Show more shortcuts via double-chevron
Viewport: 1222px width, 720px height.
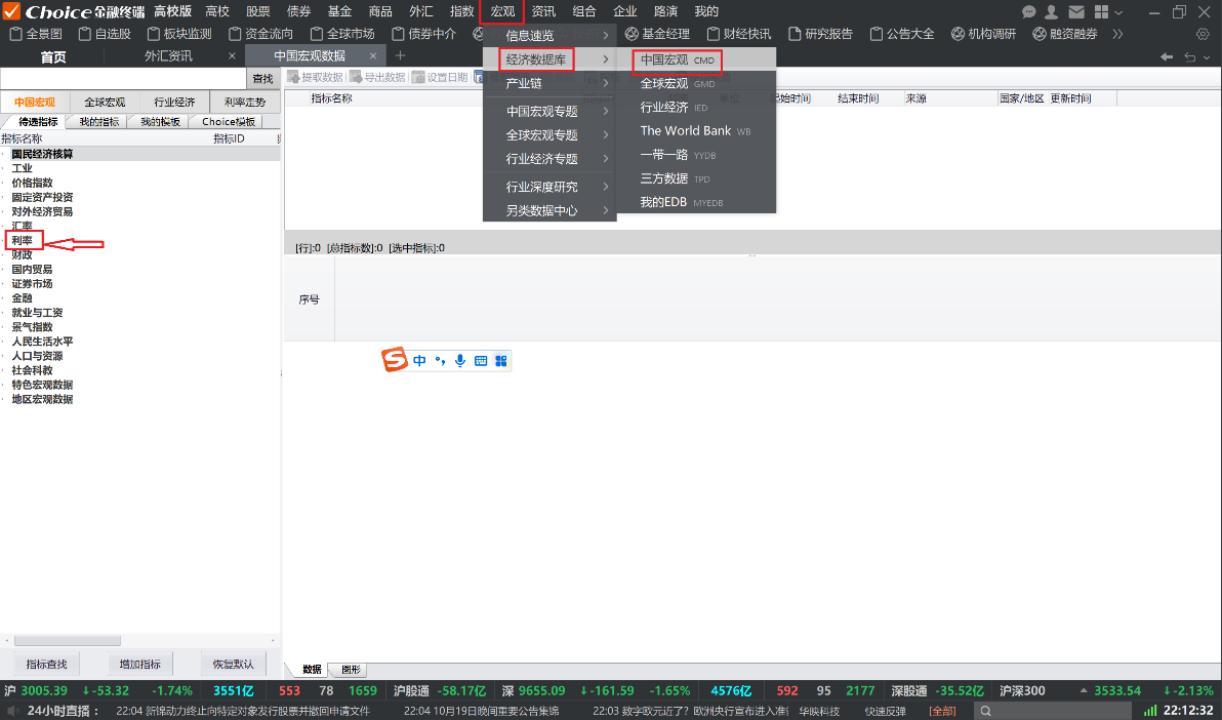(1118, 34)
